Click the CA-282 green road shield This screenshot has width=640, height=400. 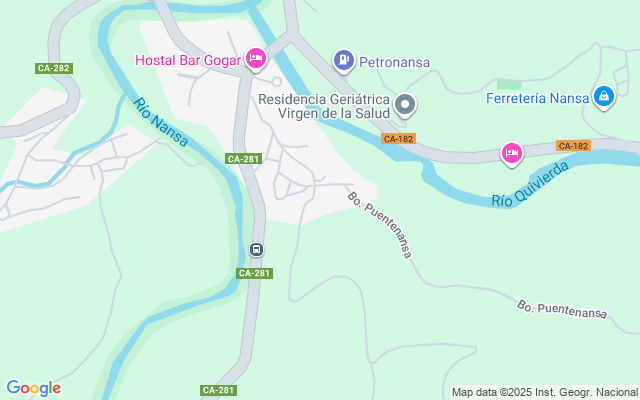tap(54, 68)
